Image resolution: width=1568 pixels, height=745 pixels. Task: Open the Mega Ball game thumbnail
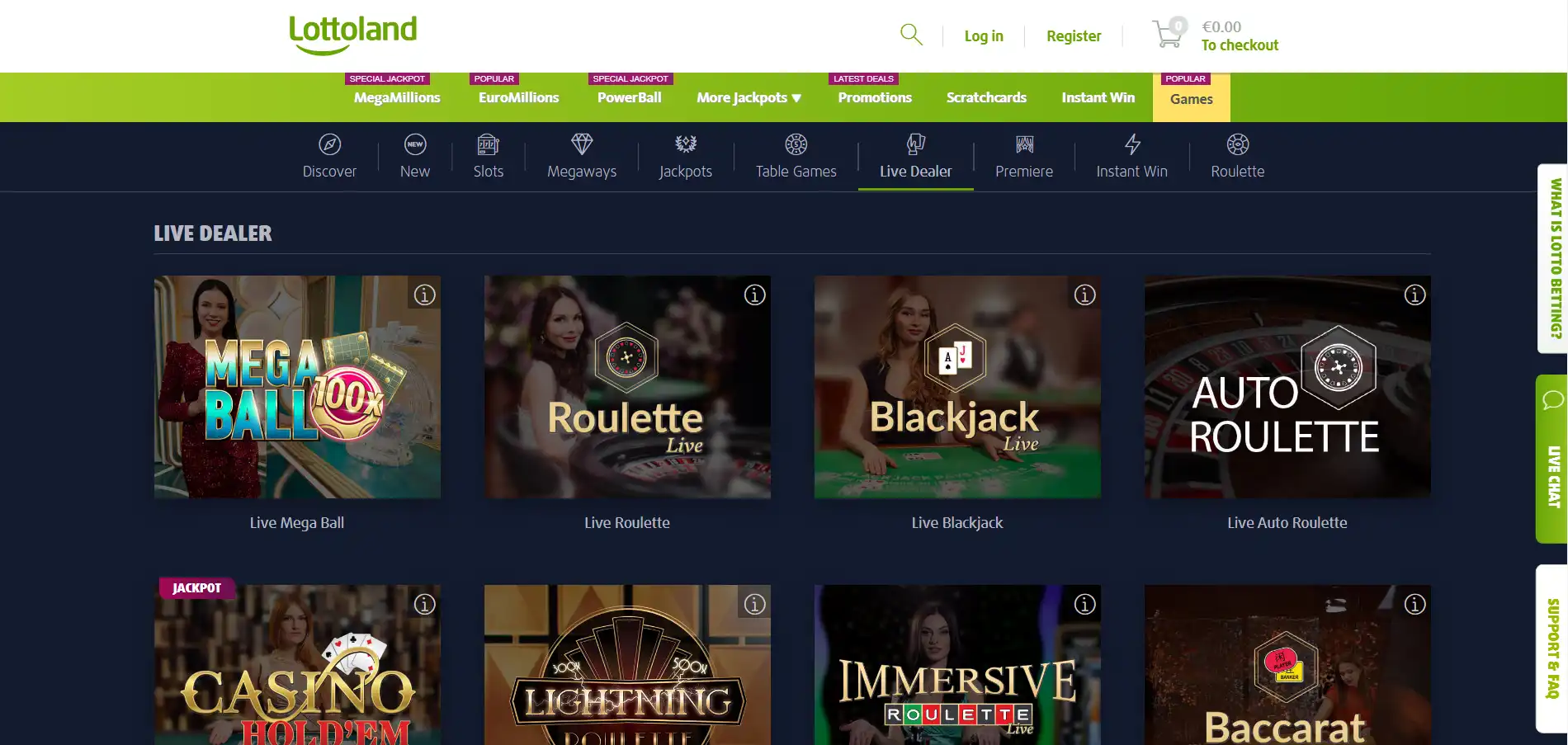[x=297, y=387]
